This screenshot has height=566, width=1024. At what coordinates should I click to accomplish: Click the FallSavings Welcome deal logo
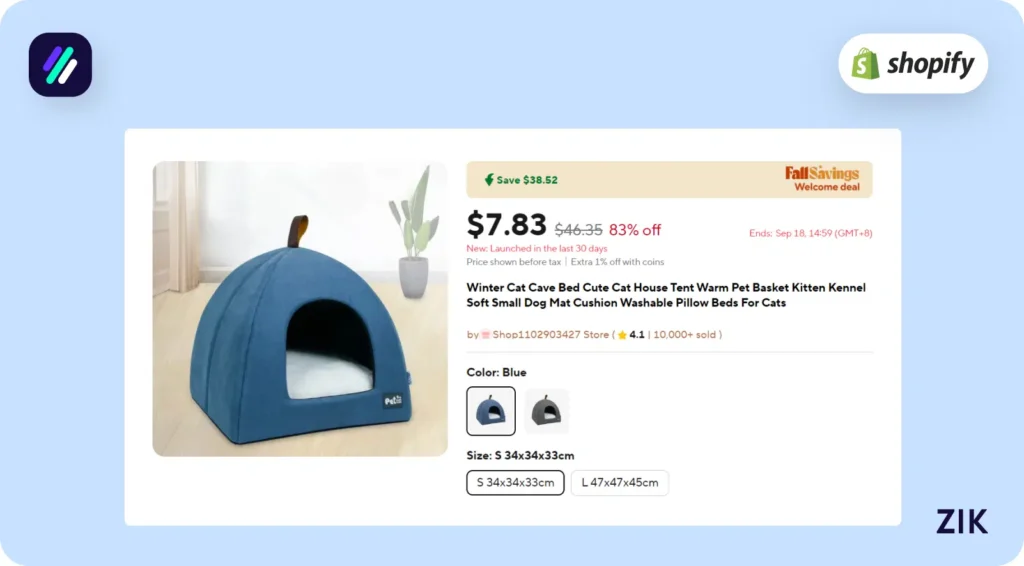pyautogui.click(x=822, y=179)
